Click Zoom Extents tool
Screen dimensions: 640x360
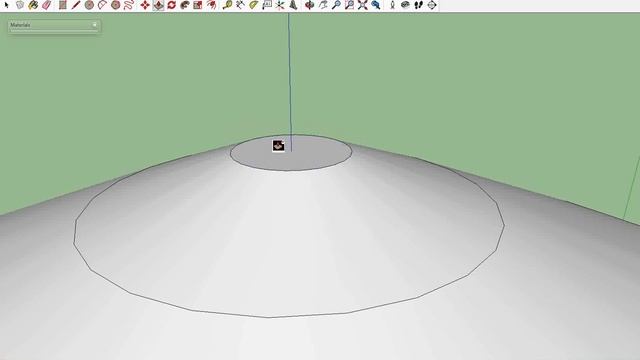[x=362, y=5]
